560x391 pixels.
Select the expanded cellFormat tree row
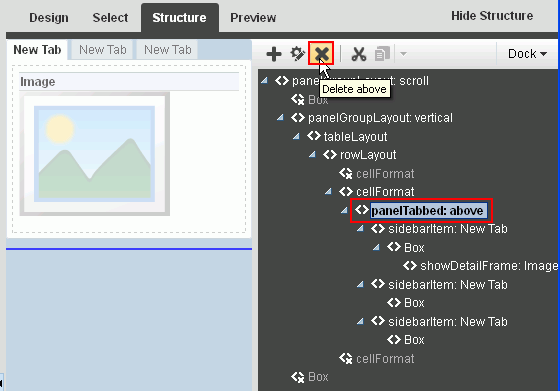(385, 192)
